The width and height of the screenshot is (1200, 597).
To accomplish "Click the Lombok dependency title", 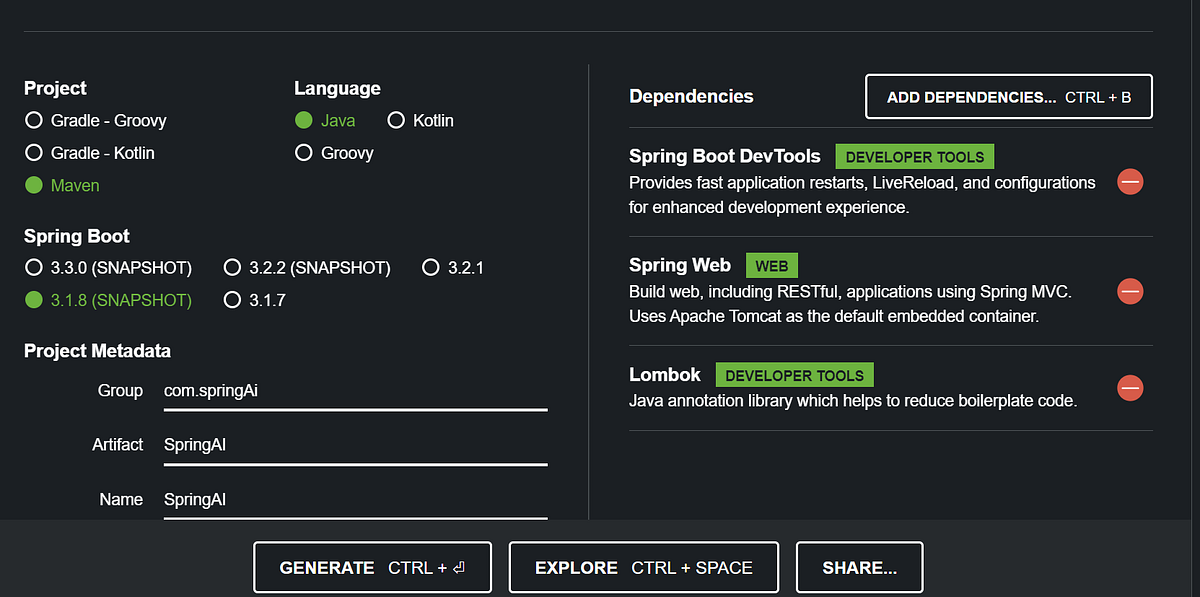I will tap(665, 375).
